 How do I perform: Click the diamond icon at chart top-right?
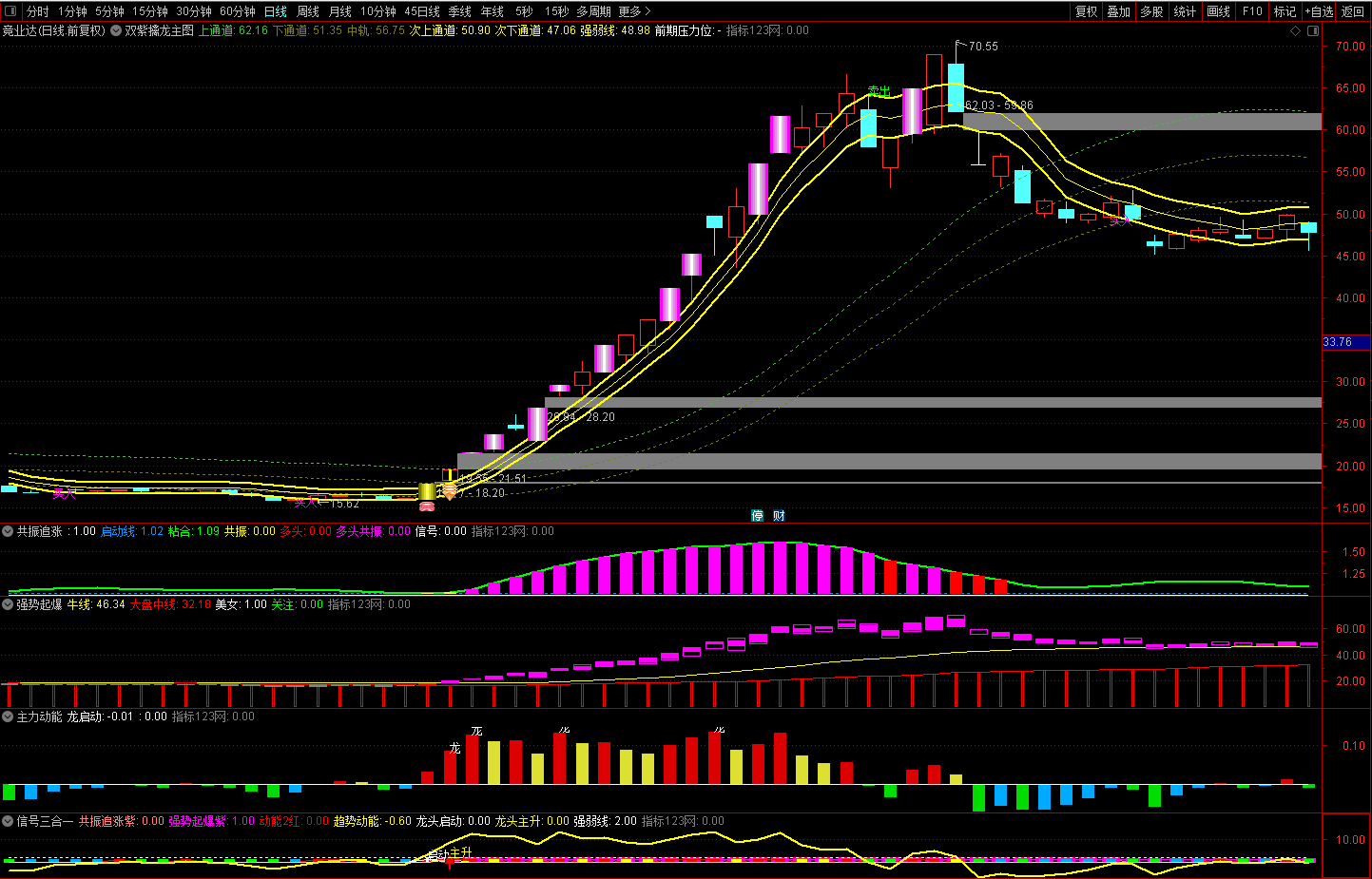click(x=1295, y=31)
